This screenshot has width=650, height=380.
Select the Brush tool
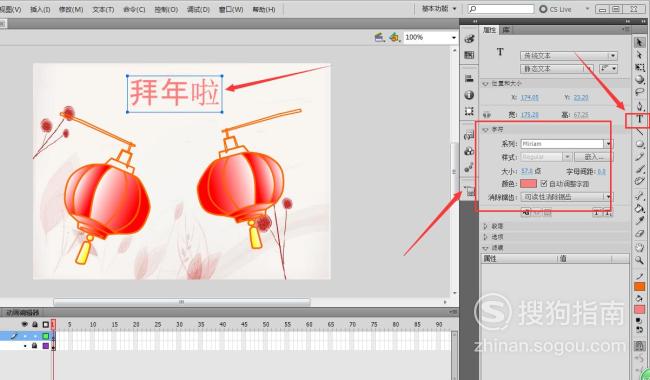639,169
